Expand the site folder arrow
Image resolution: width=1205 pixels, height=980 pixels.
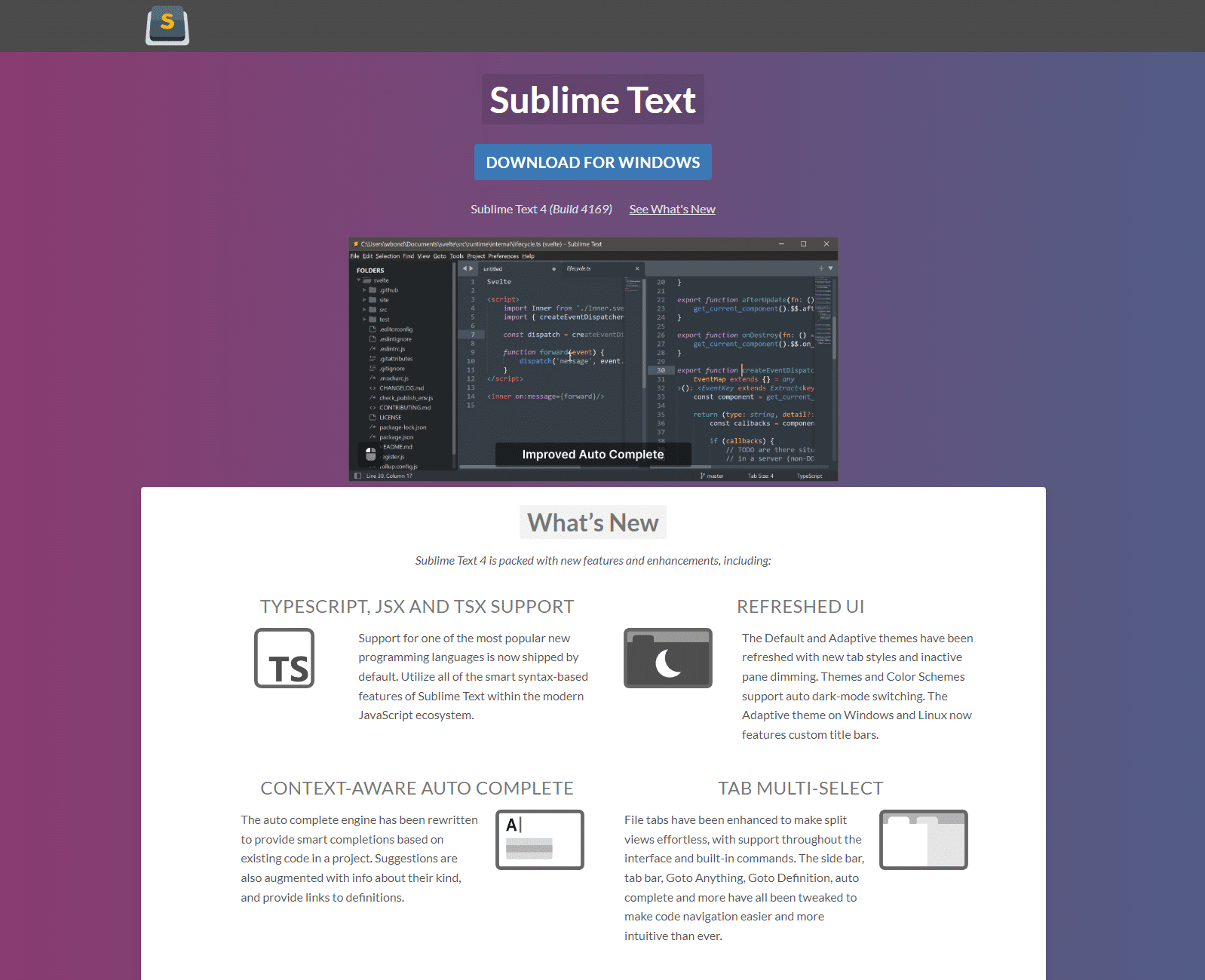364,300
